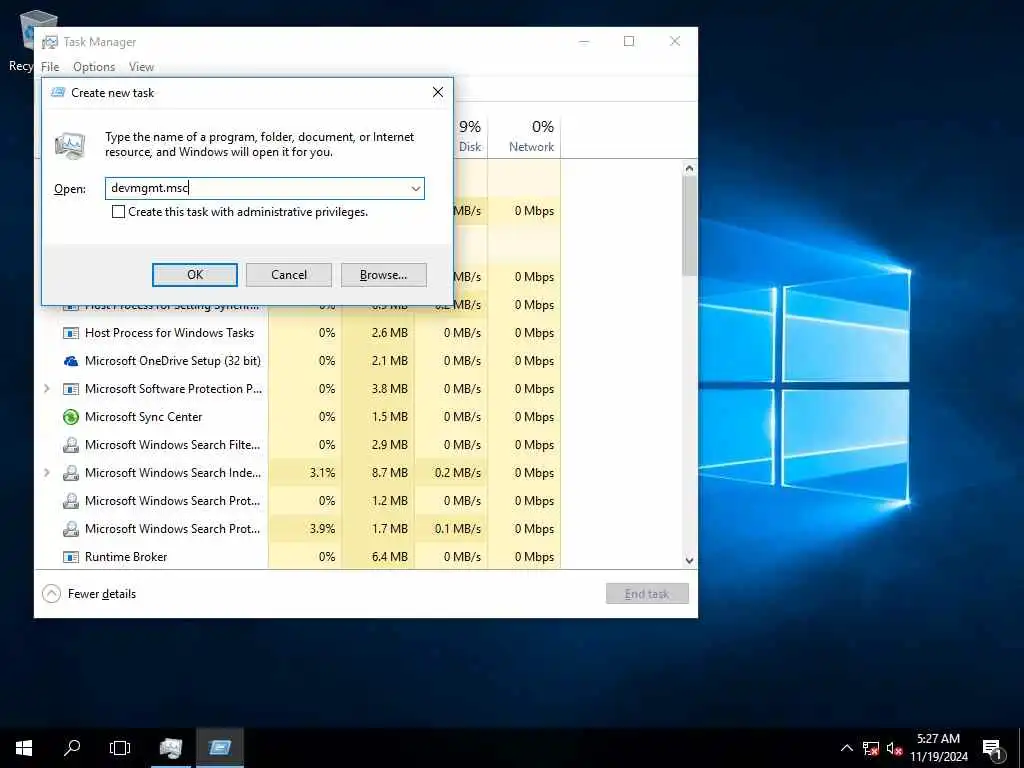The height and width of the screenshot is (768, 1024).
Task: Click the Runtime Broker process icon
Action: (x=71, y=557)
